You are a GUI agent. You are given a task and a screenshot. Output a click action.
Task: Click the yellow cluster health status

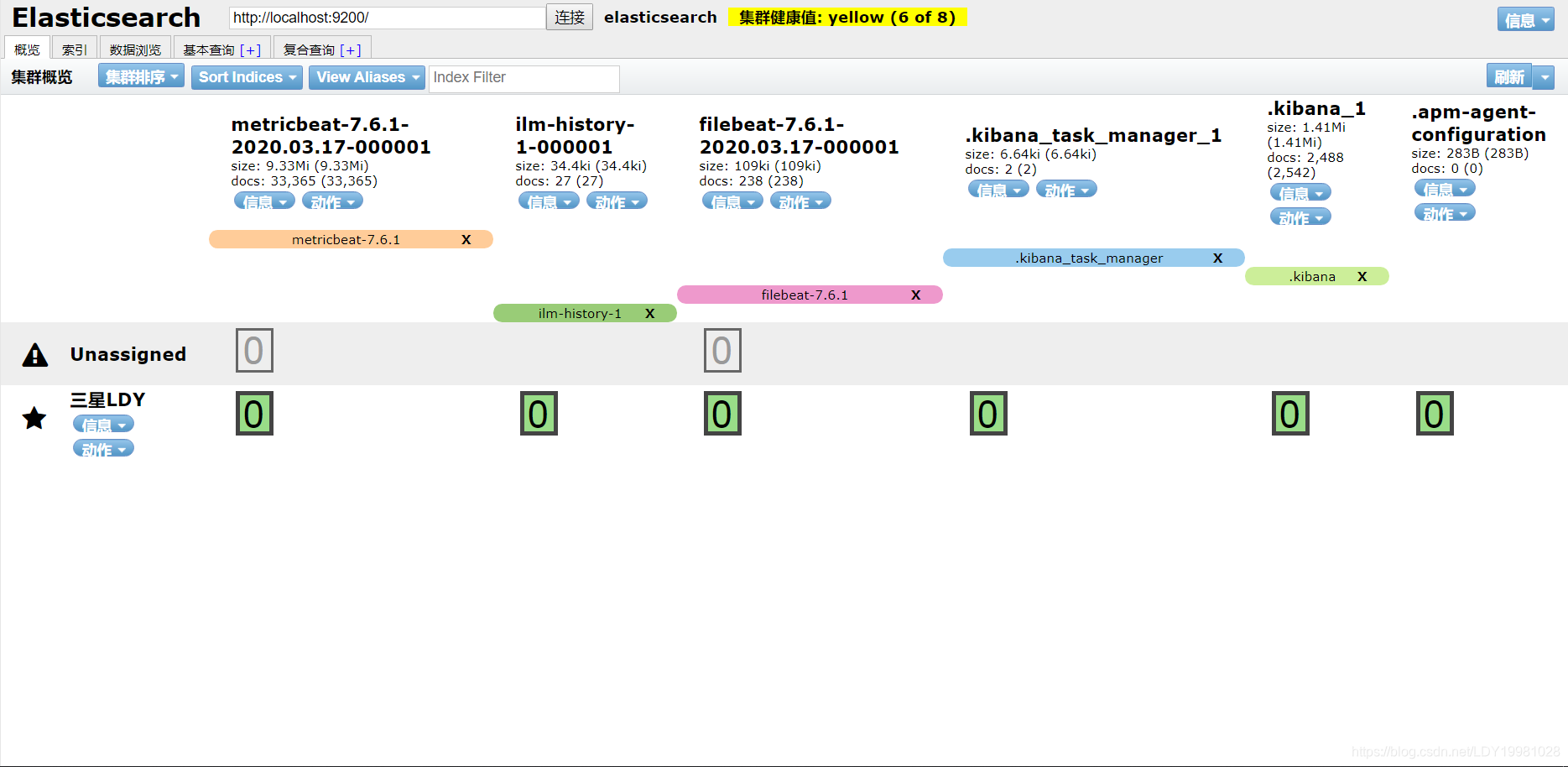click(847, 18)
